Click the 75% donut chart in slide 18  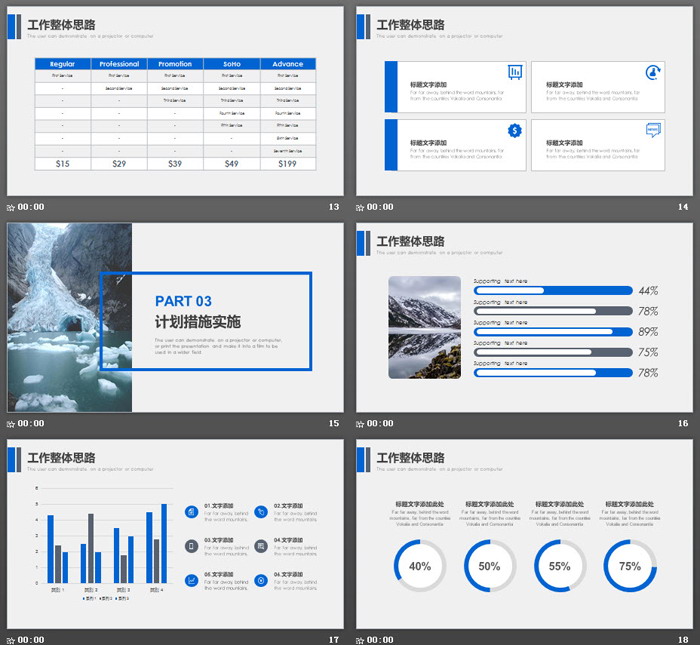630,565
